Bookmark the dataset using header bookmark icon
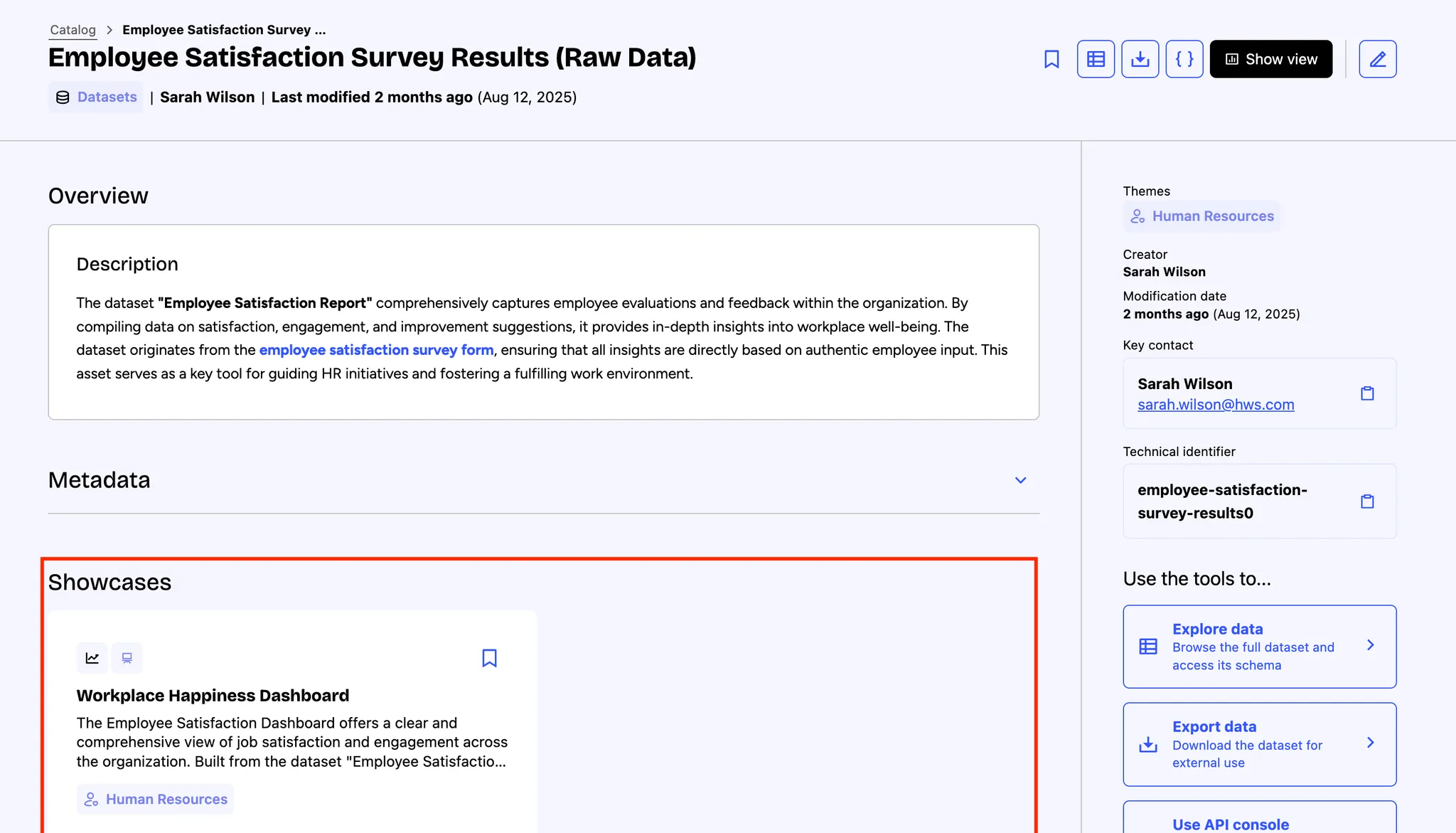The image size is (1456, 833). coord(1051,59)
